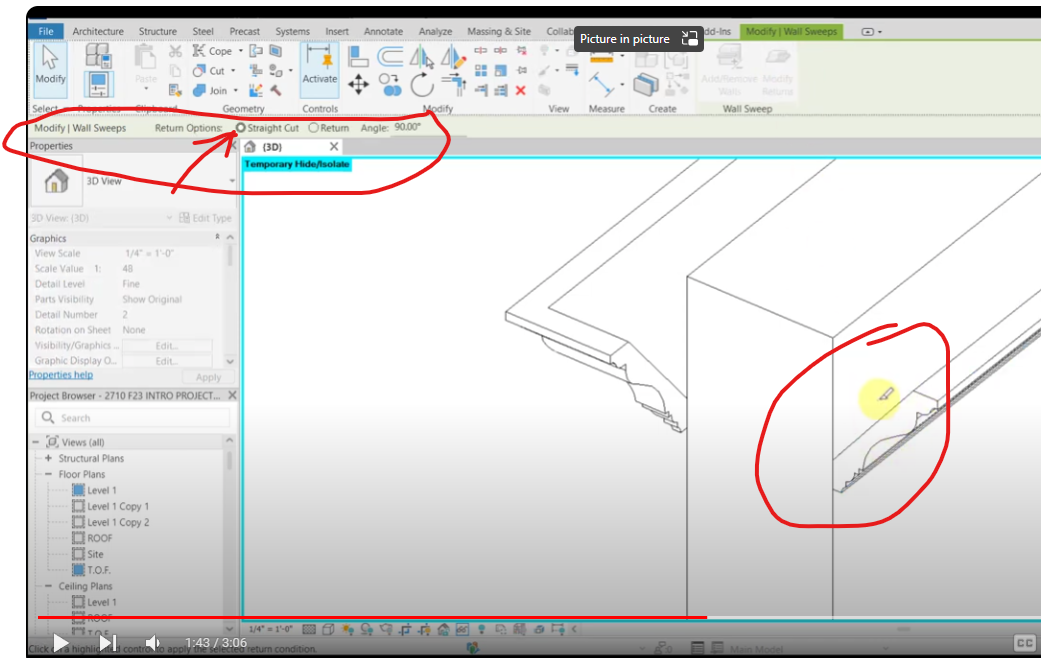This screenshot has height=658, width=1041.
Task: Switch to the Architecture ribbon tab
Action: coord(97,31)
